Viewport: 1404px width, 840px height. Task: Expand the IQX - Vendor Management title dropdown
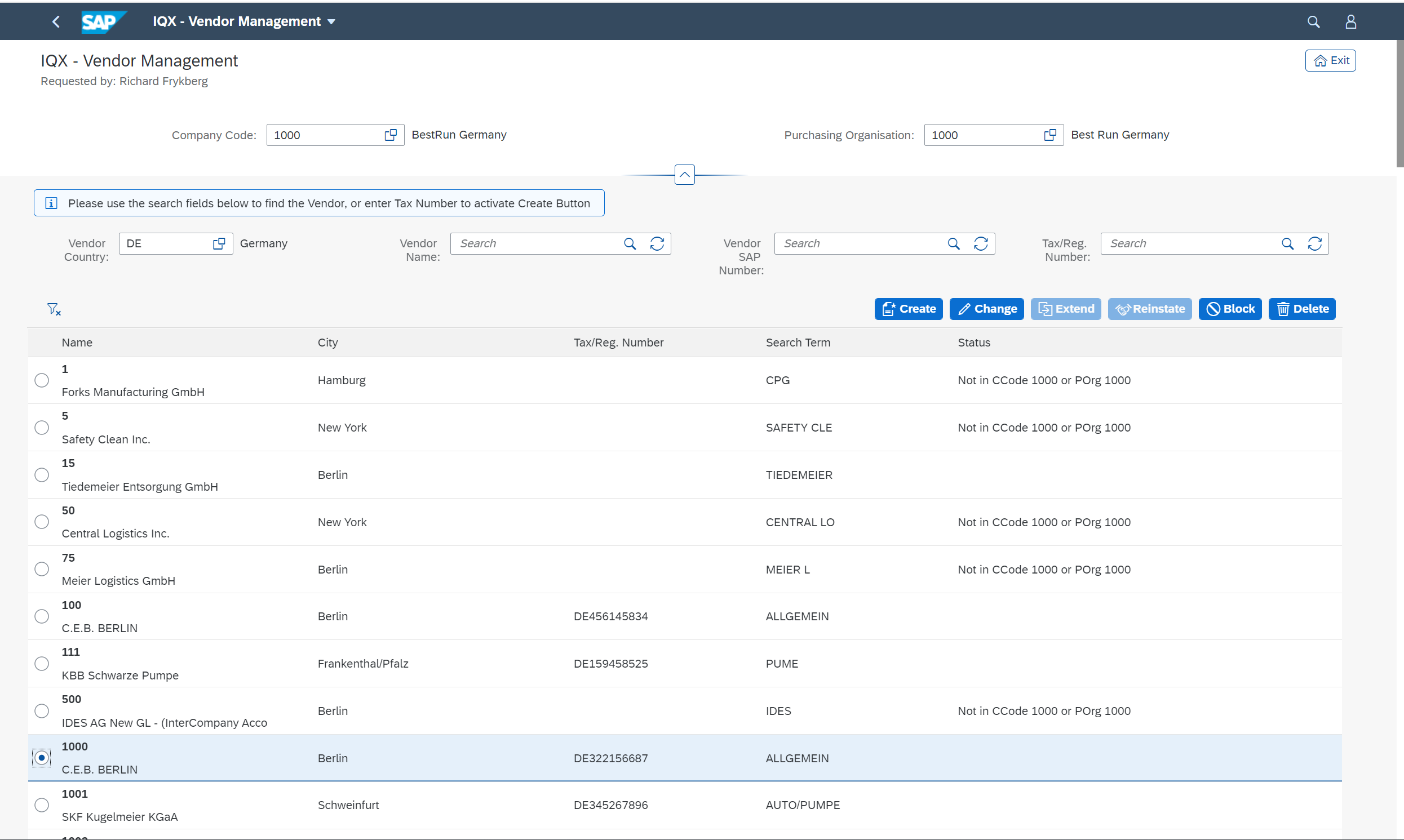point(332,21)
